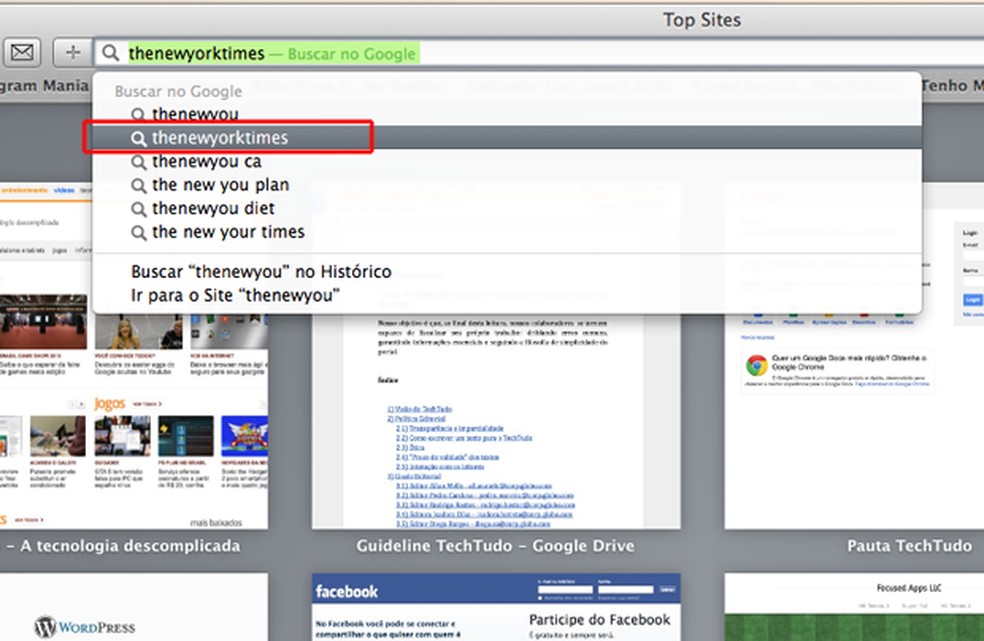This screenshot has width=984, height=641.
Task: Click the envelope mail icon in the toolbar
Action: click(x=21, y=52)
